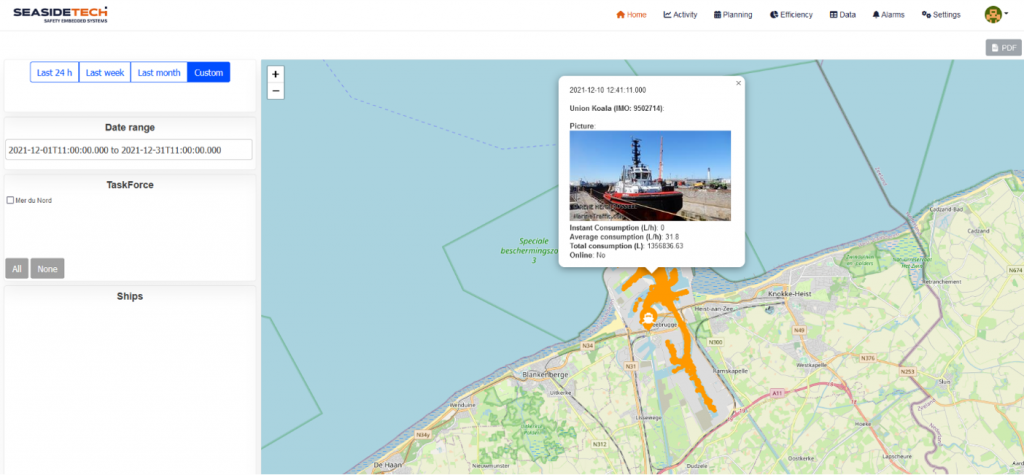1024x475 pixels.
Task: Open the user avatar menu
Action: point(995,14)
